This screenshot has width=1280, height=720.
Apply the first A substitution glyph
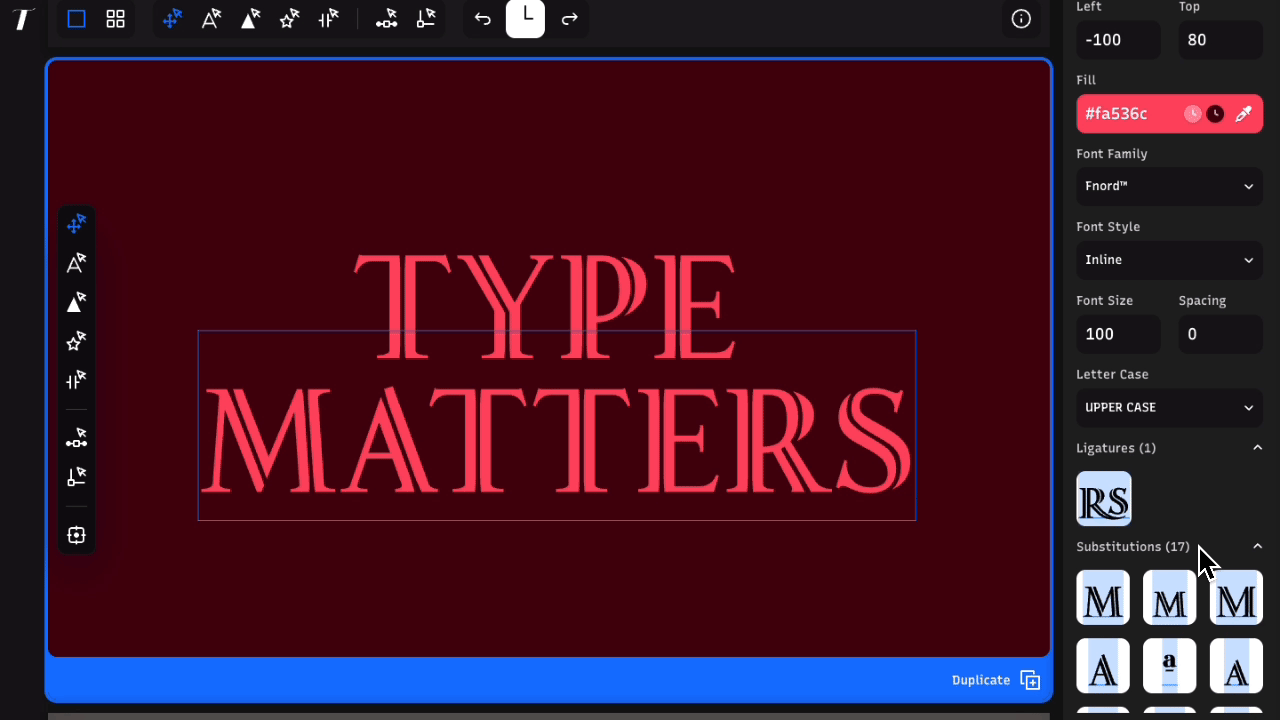point(1103,666)
